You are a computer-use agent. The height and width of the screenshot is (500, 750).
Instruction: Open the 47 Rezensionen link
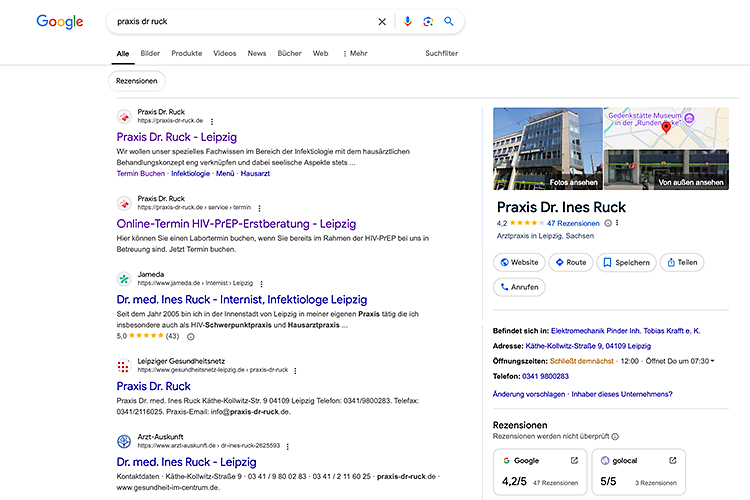[x=572, y=223]
